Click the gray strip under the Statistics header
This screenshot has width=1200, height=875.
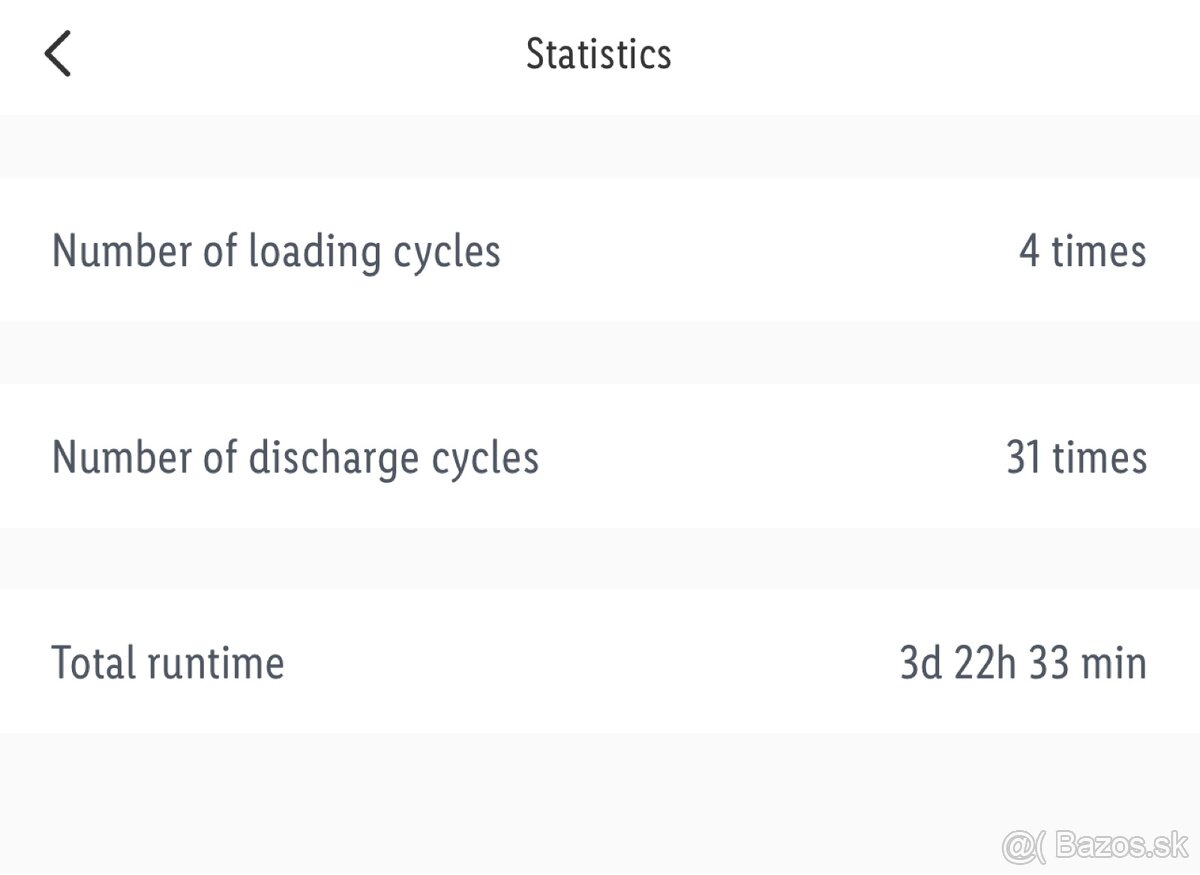tap(600, 146)
